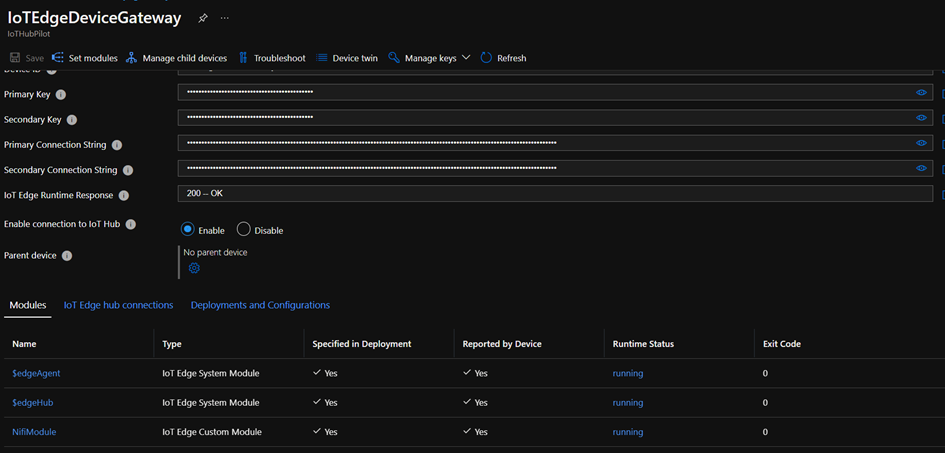Open parent device settings gear
Viewport: 945px width, 453px height.
pos(194,268)
